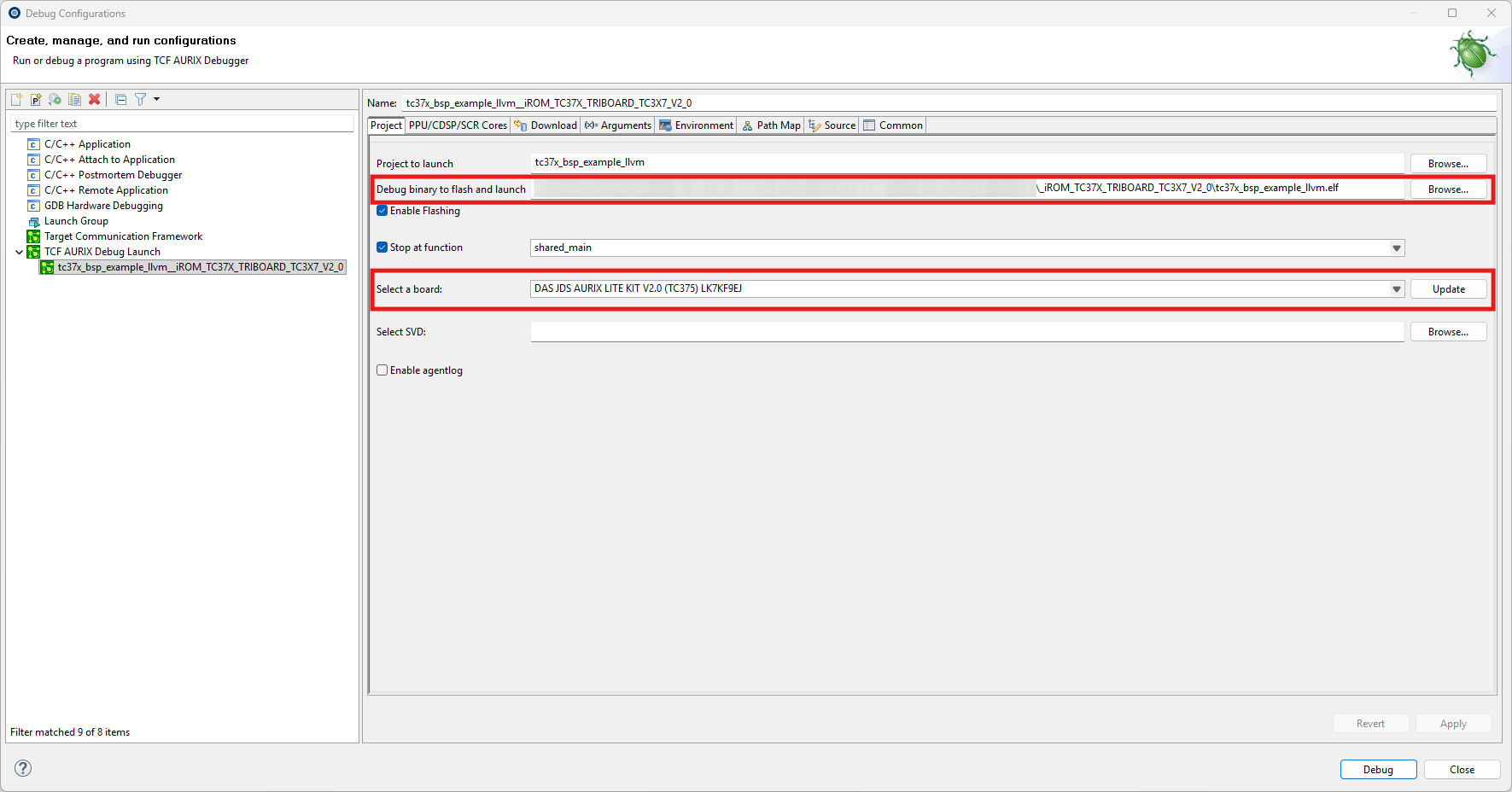1512x792 pixels.
Task: Open the Environment tab
Action: [696, 125]
